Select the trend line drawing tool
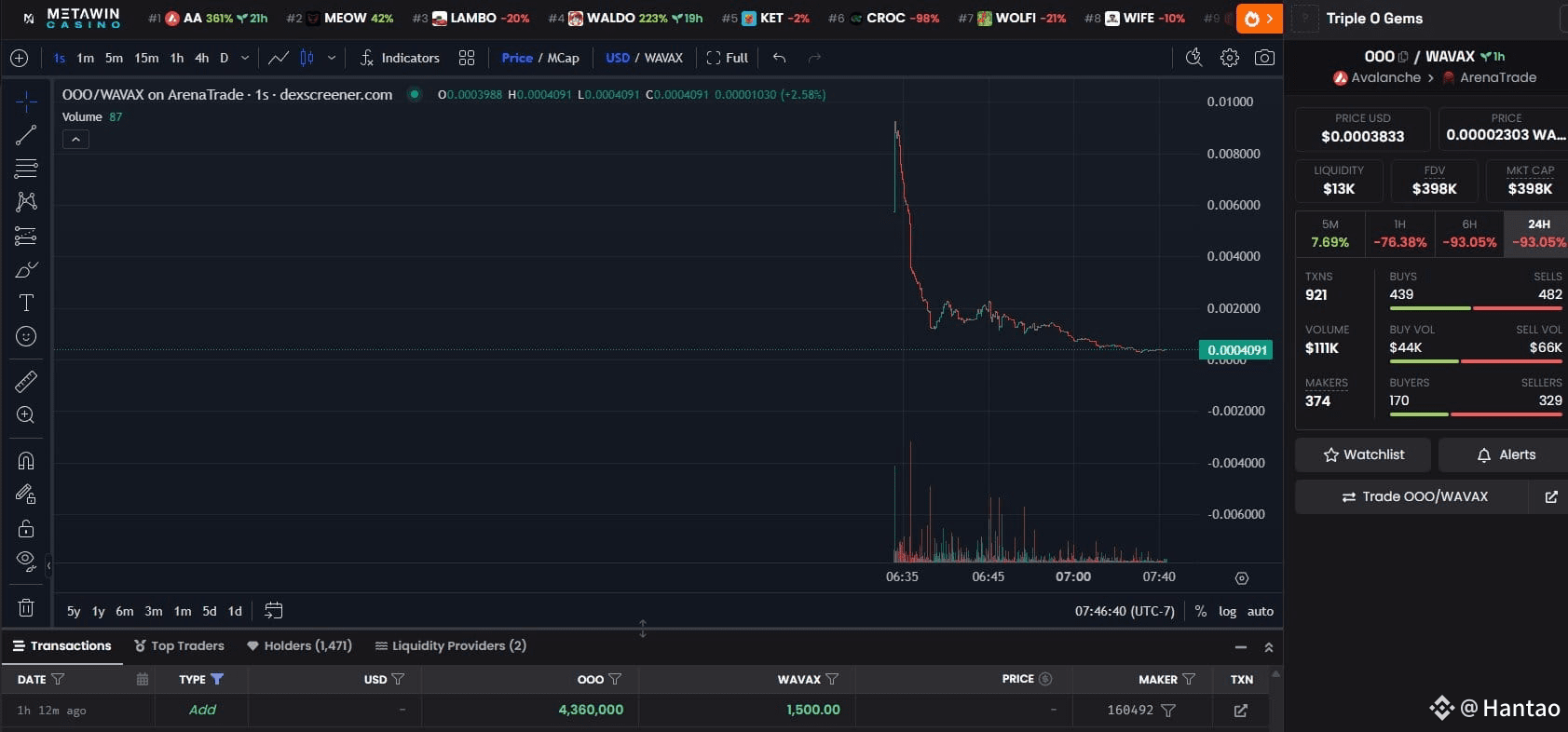Screen dimensions: 1568x732 point(26,135)
